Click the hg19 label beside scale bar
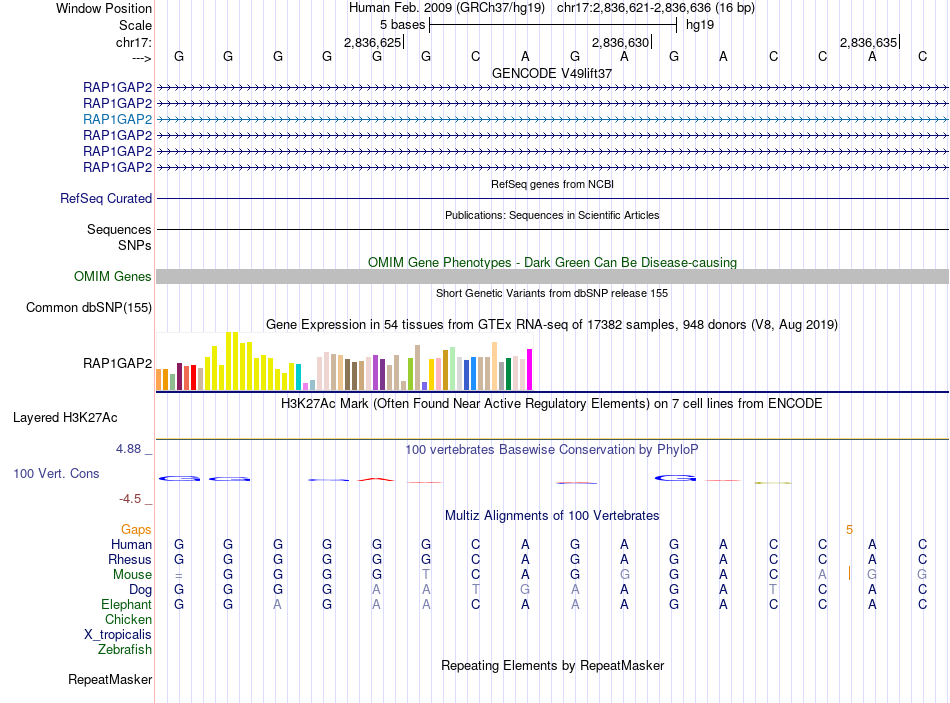This screenshot has height=703, width=950. coord(700,25)
